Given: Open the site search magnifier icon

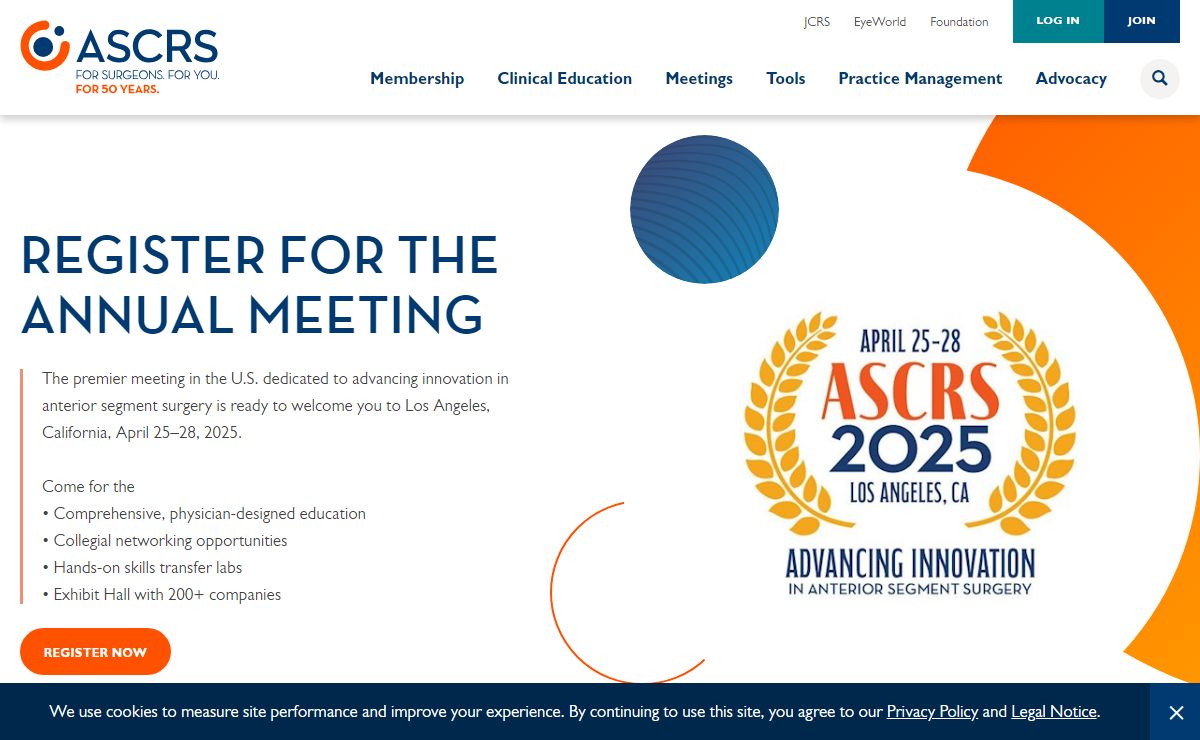Looking at the screenshot, I should [x=1160, y=79].
